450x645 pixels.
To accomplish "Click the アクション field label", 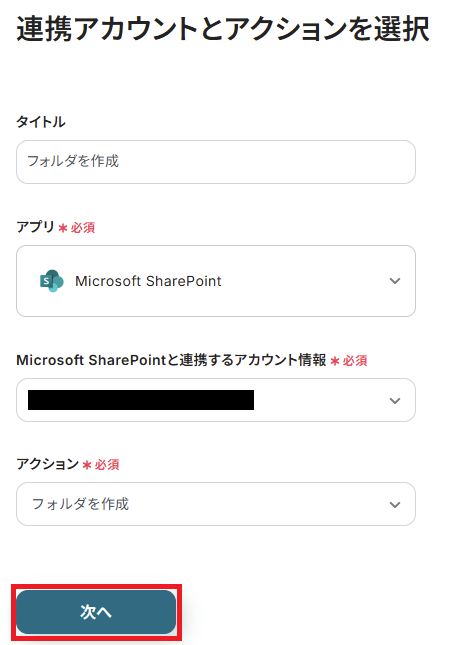I will pyautogui.click(x=47, y=464).
